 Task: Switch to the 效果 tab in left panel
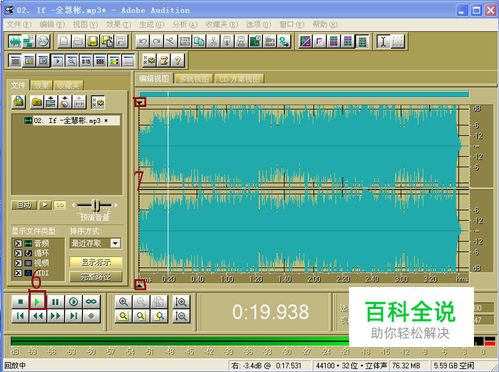pyautogui.click(x=42, y=85)
